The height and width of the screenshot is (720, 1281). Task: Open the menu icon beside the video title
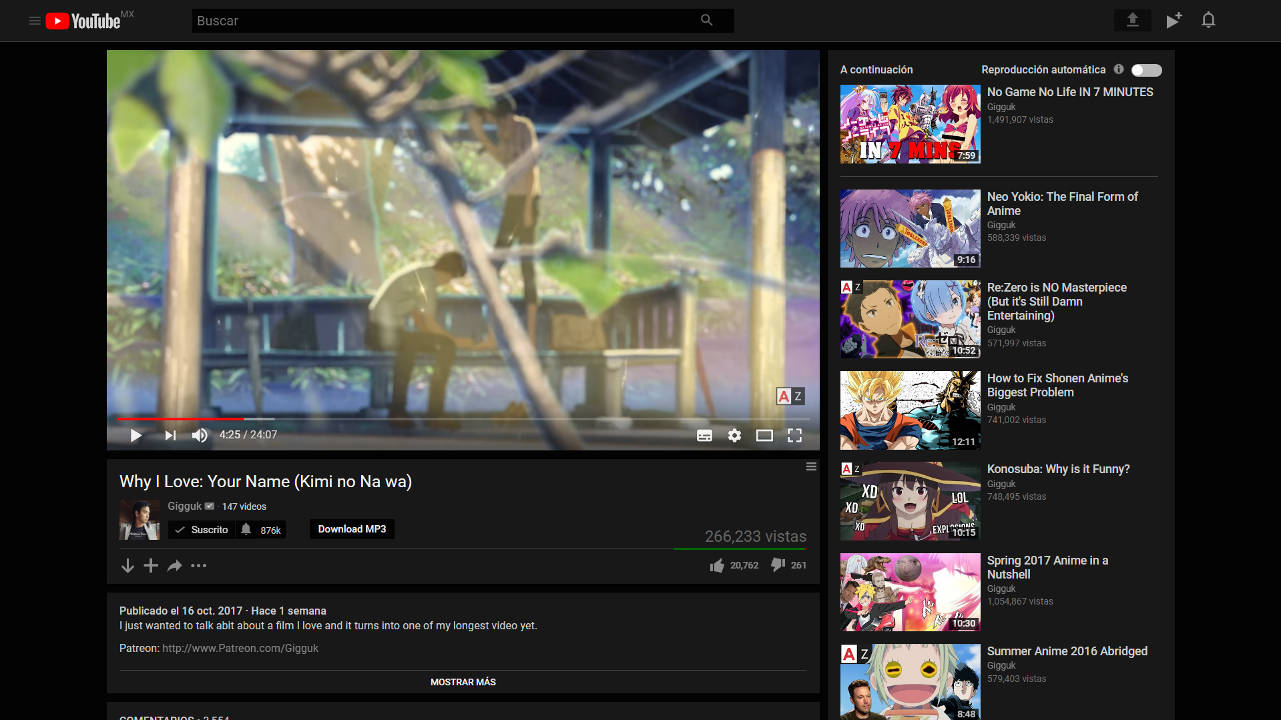(811, 467)
